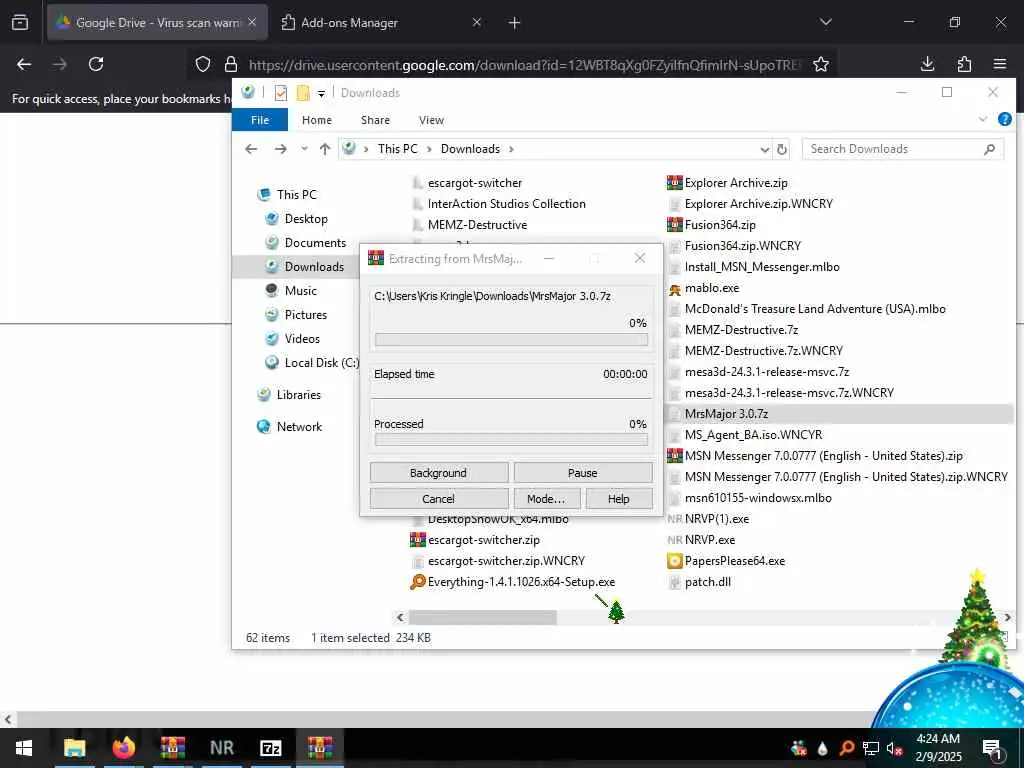Open the Firefox hamburger menu

pos(1000,64)
